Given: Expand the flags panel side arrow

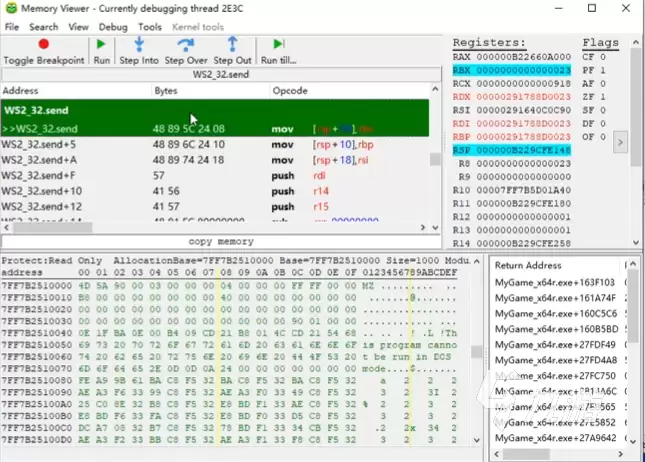Looking at the screenshot, I should [620, 142].
